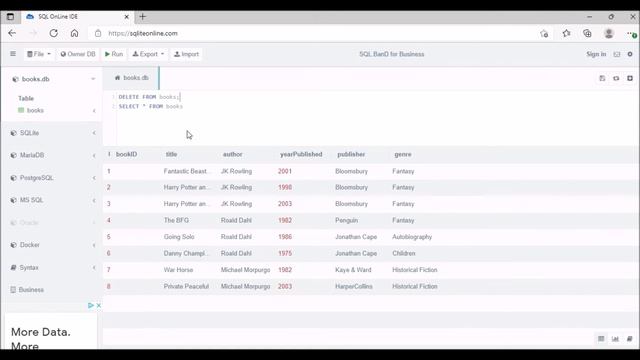This screenshot has width=640, height=360.
Task: Sort by the yearPublished column header
Action: coord(301,154)
